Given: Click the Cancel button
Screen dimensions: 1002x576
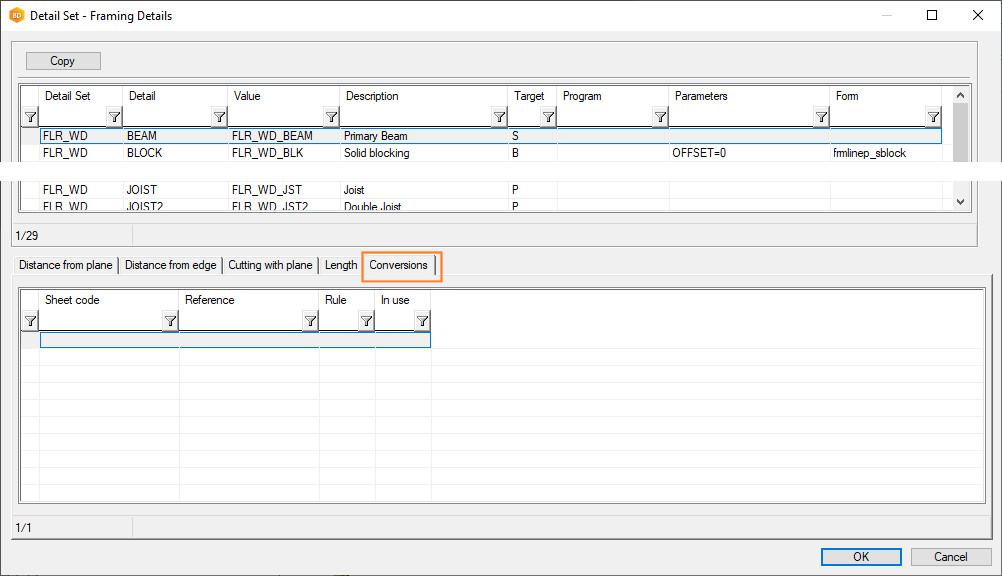Looking at the screenshot, I should [950, 557].
